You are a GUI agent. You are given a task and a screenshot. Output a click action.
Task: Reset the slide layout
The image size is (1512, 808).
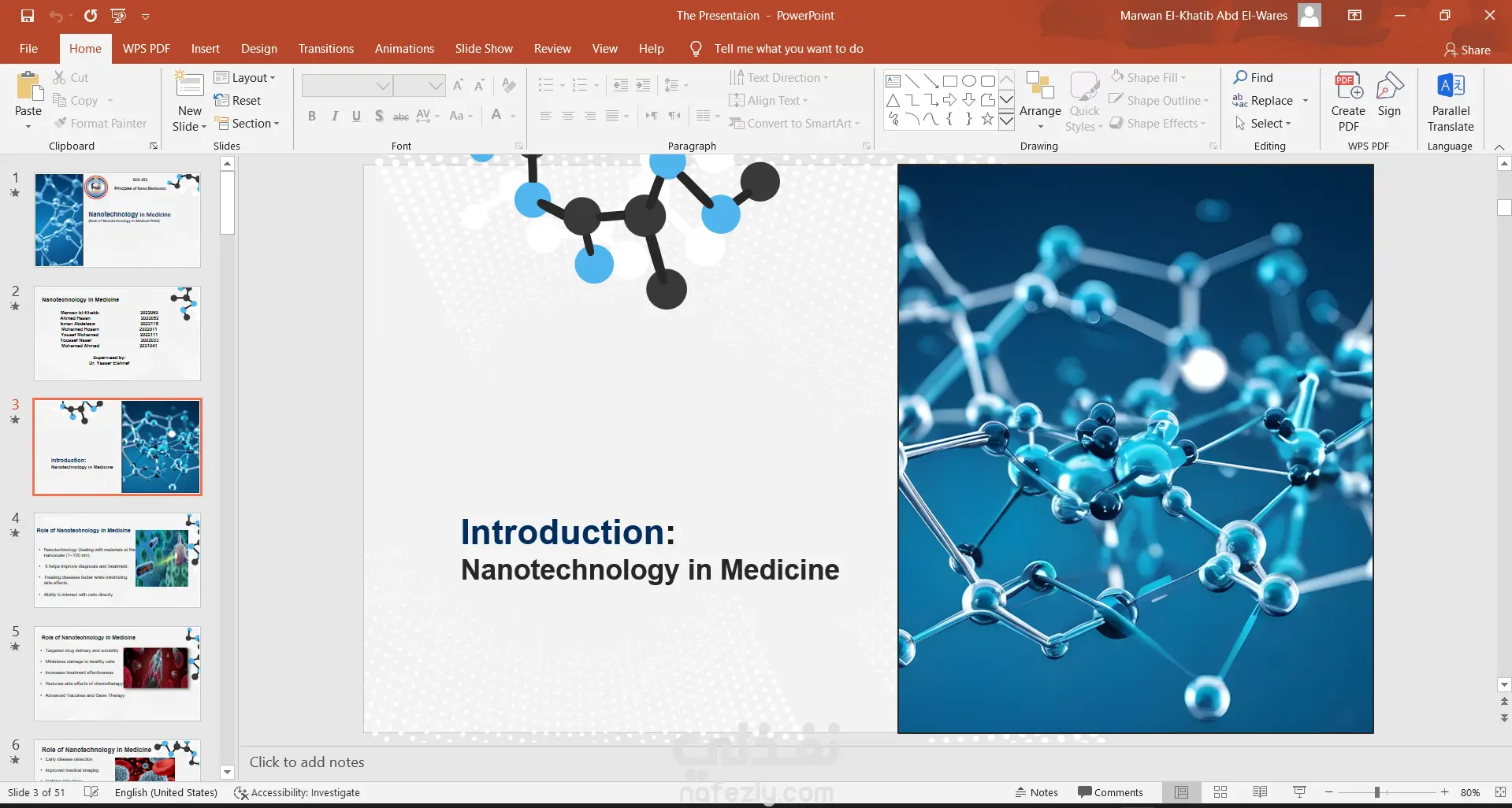(238, 100)
